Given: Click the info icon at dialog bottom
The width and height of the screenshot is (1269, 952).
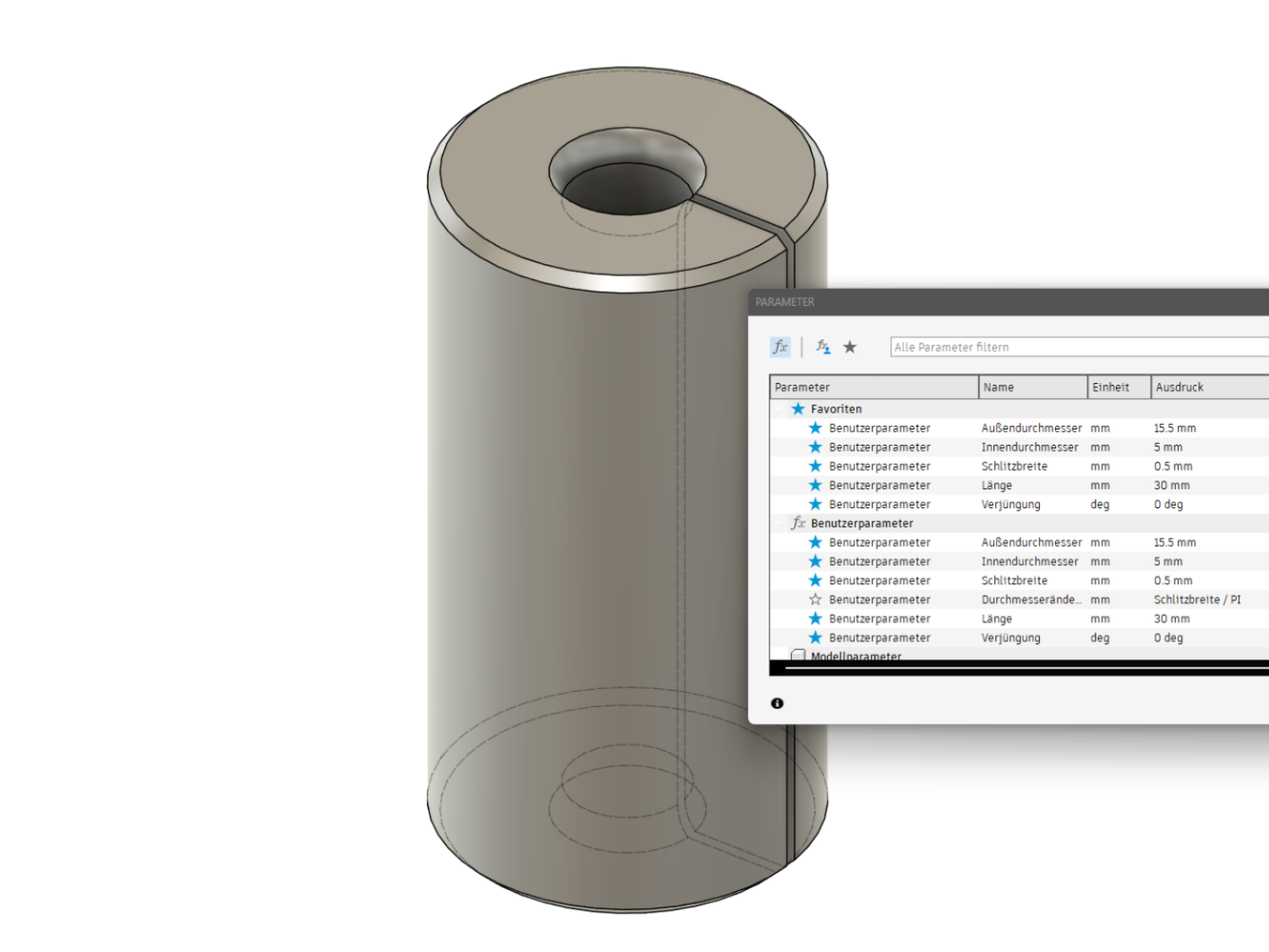Looking at the screenshot, I should (777, 703).
